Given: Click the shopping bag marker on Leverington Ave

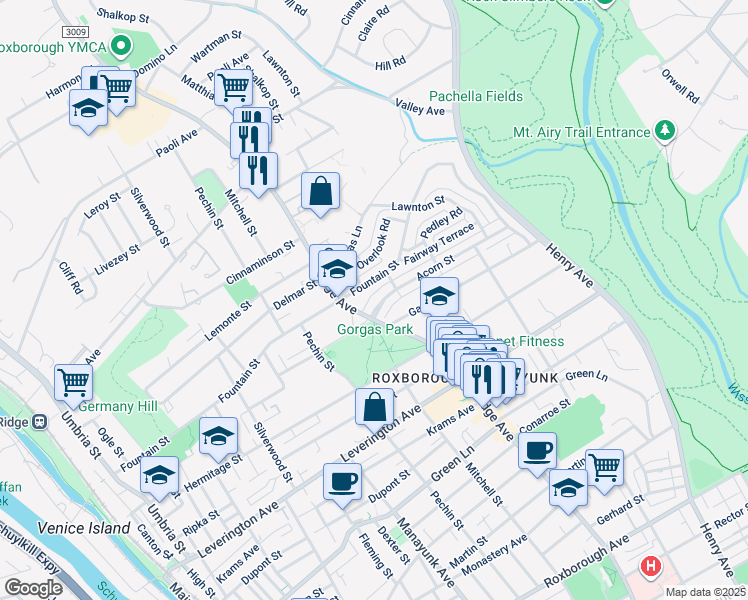Looking at the screenshot, I should [374, 407].
